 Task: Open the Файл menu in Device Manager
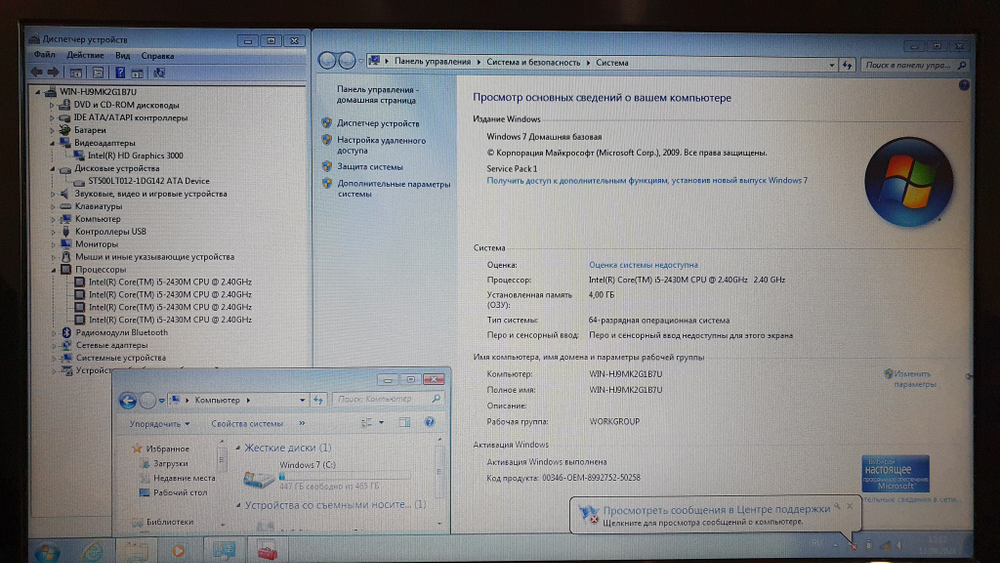[x=45, y=55]
